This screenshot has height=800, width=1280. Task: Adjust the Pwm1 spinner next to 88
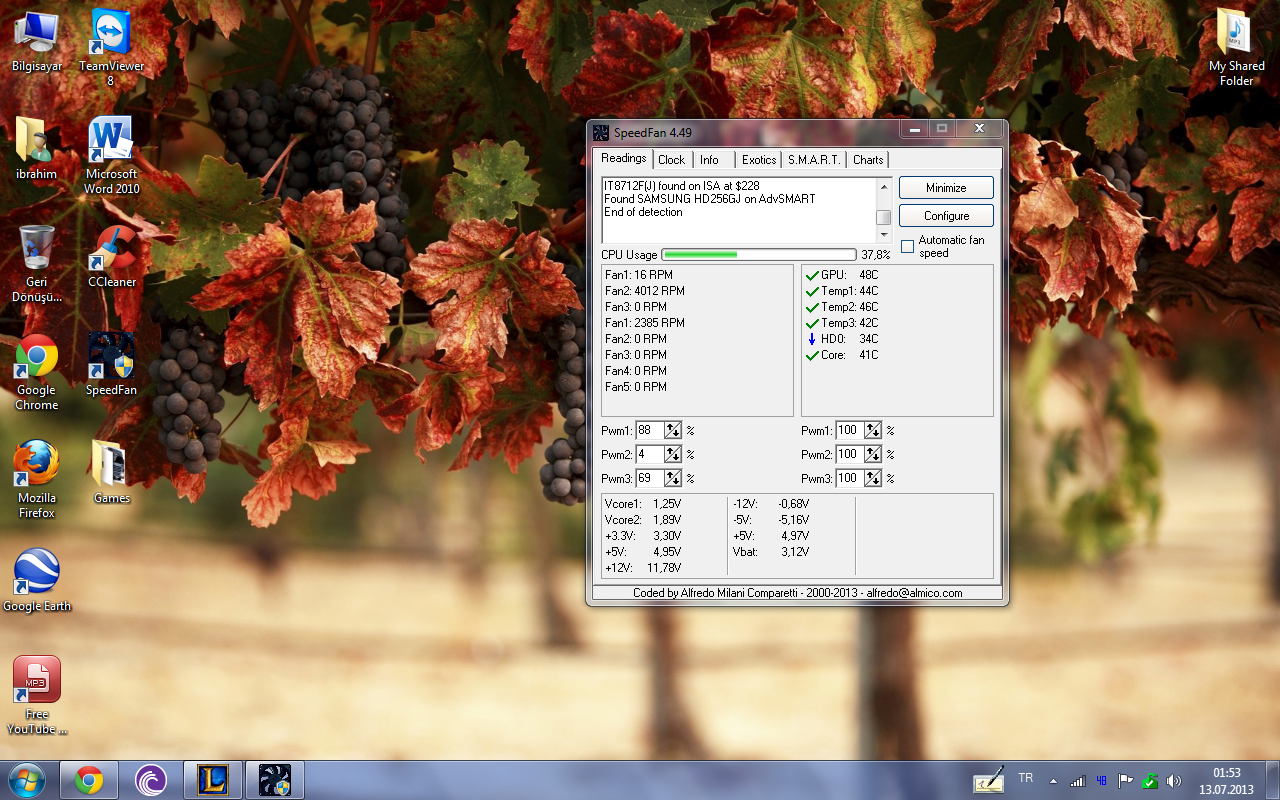coord(673,430)
